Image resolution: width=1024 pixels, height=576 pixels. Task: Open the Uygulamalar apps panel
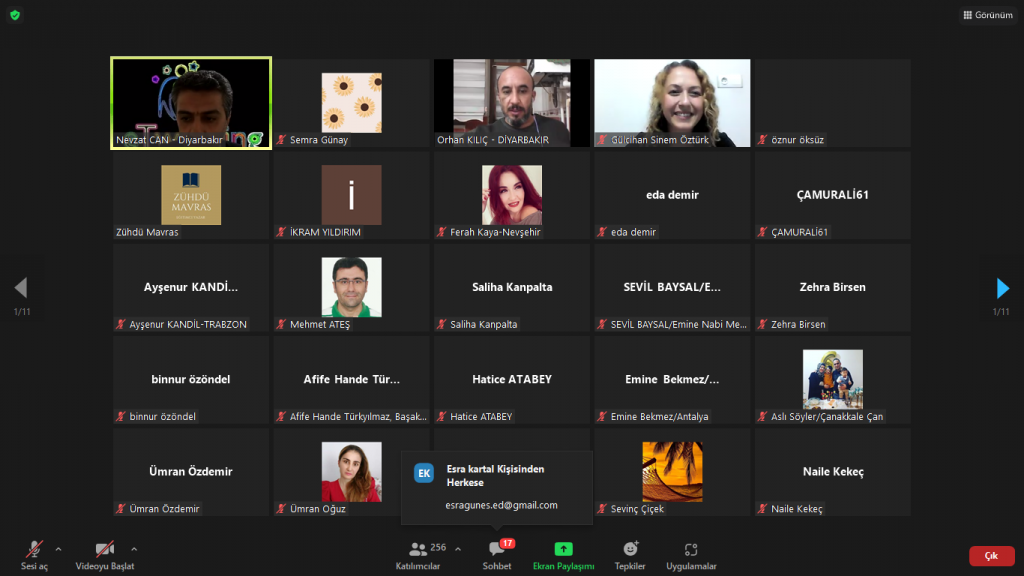click(691, 553)
